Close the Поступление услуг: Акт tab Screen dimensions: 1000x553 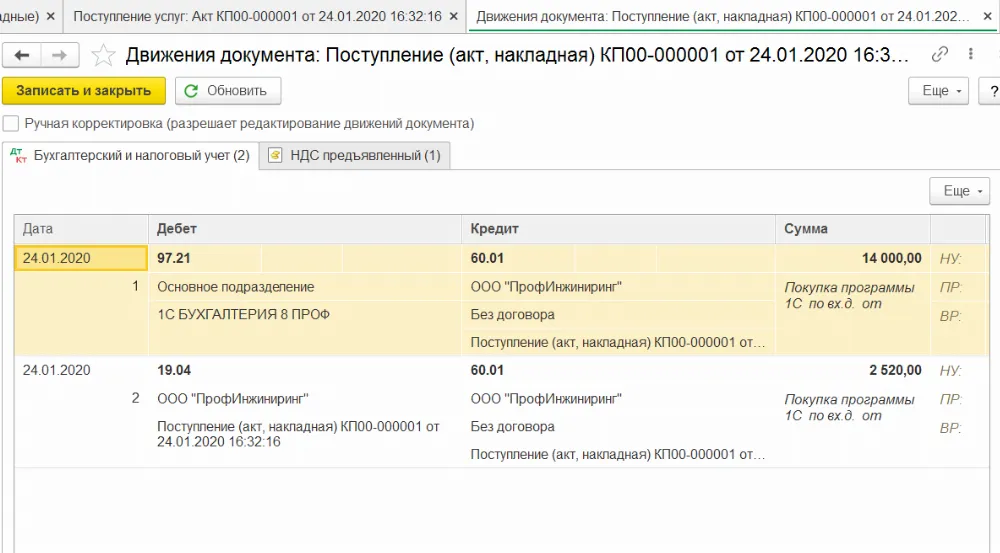453,17
